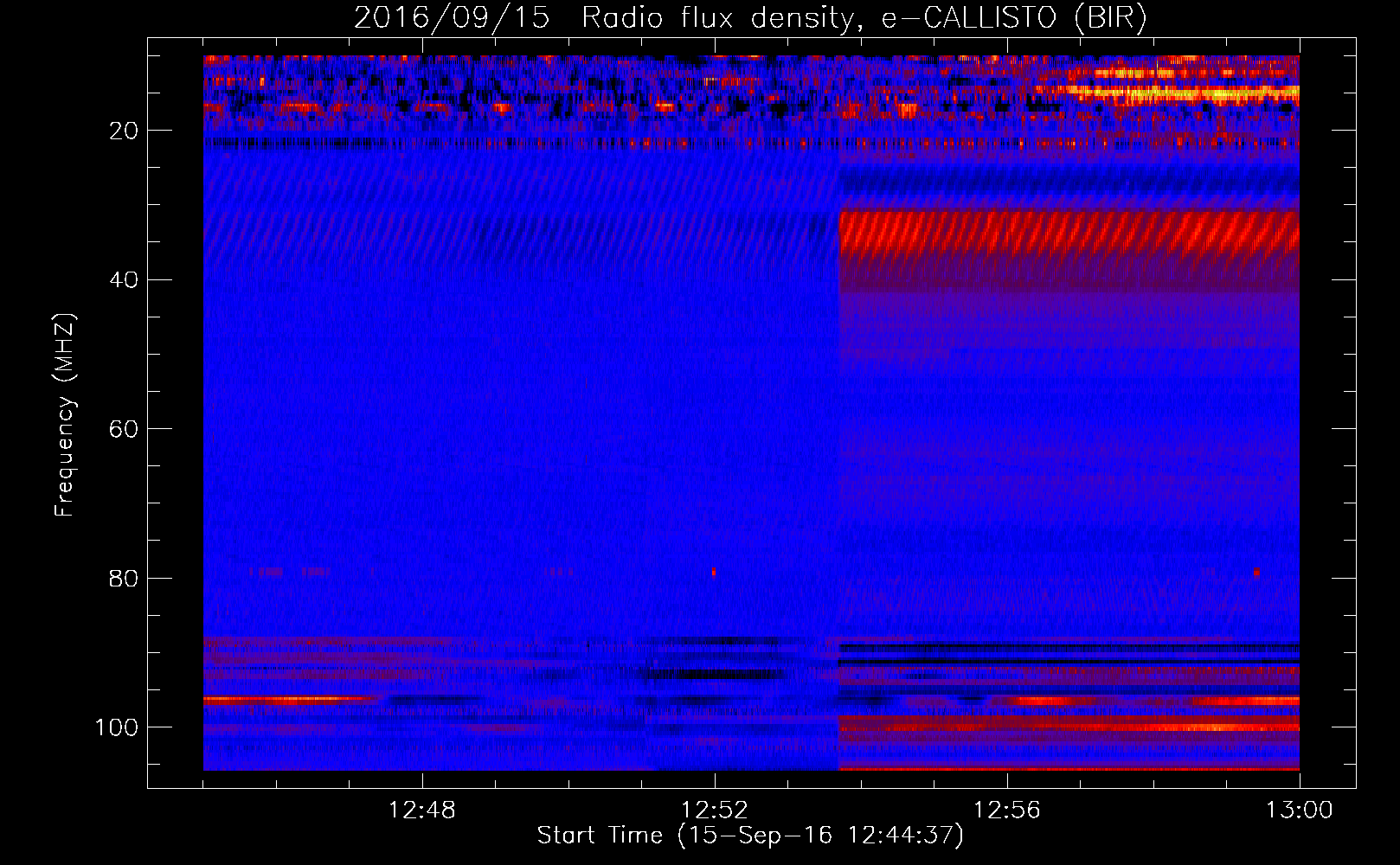Click the 12:52 time tick label
Image resolution: width=1400 pixels, height=865 pixels.
(x=715, y=811)
